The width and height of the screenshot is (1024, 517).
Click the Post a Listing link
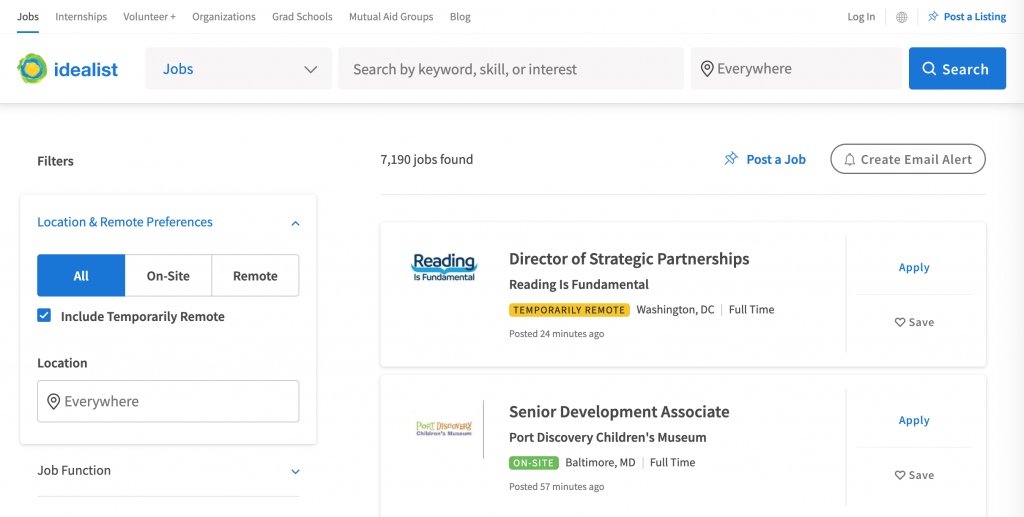[x=975, y=17]
